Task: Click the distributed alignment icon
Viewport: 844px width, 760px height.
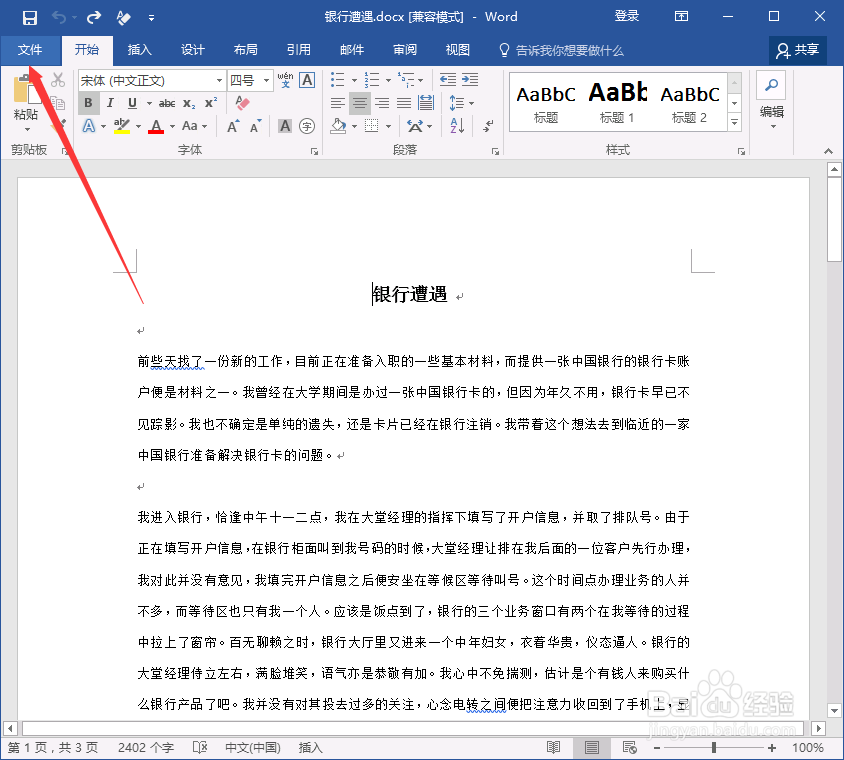Action: (426, 102)
